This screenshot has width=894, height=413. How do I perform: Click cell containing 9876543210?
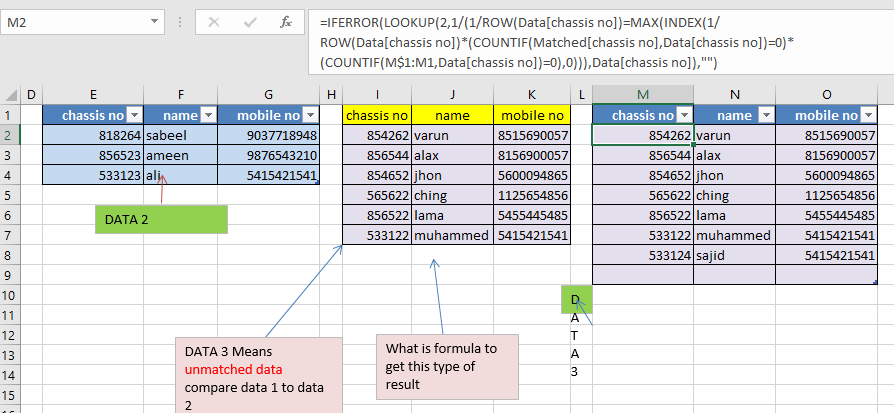coord(269,156)
